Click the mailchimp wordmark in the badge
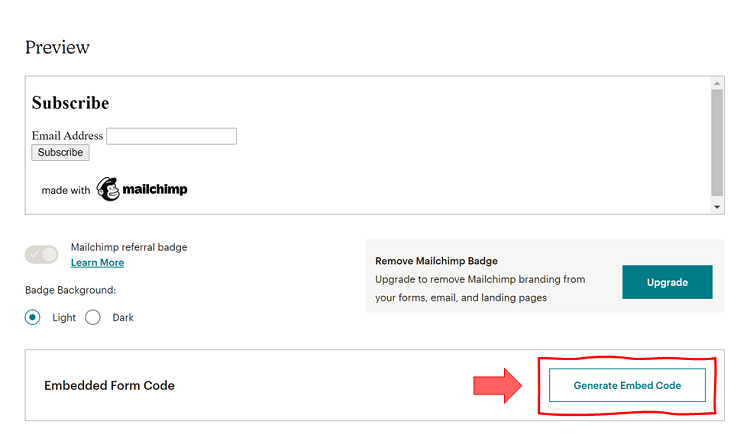 coord(155,189)
